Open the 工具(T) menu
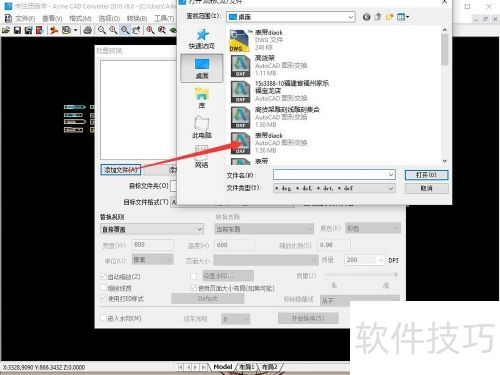This screenshot has width=500, height=375. (x=164, y=18)
